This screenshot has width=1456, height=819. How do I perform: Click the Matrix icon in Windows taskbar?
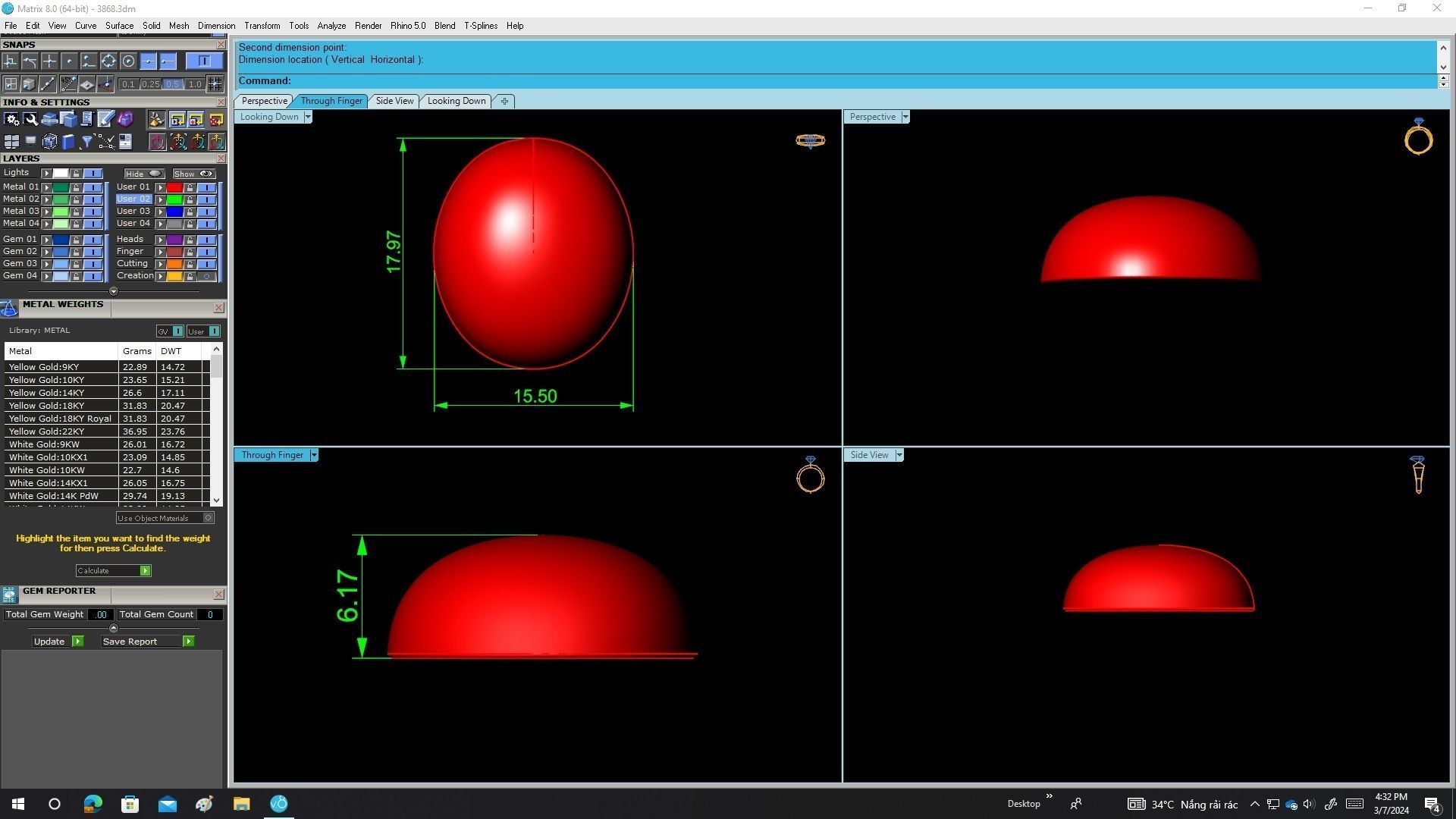click(278, 804)
